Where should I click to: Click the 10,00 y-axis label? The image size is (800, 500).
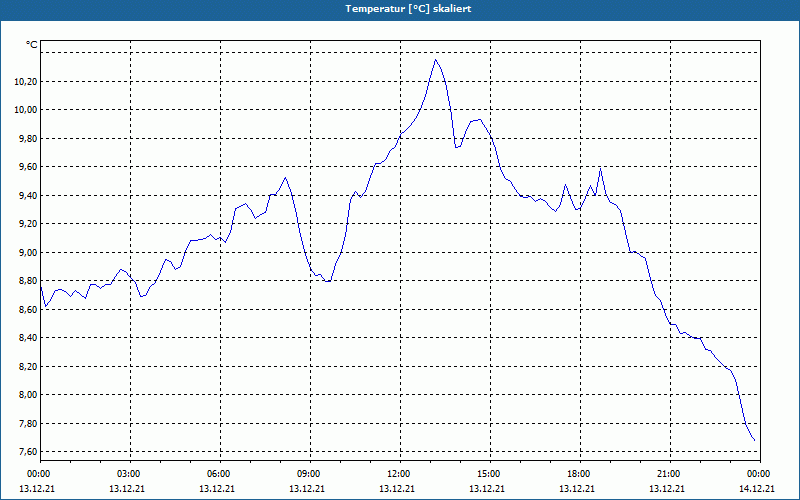(28, 110)
